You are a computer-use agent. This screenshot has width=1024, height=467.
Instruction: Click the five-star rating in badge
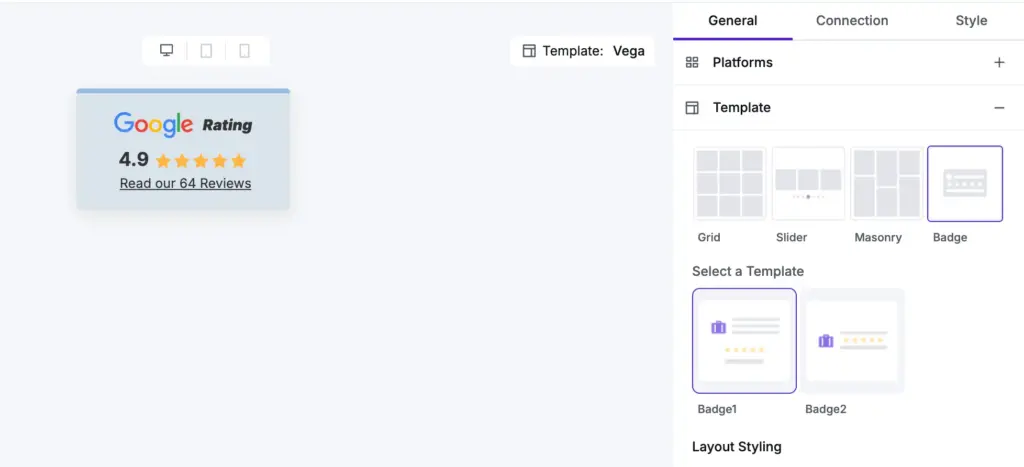(x=200, y=161)
